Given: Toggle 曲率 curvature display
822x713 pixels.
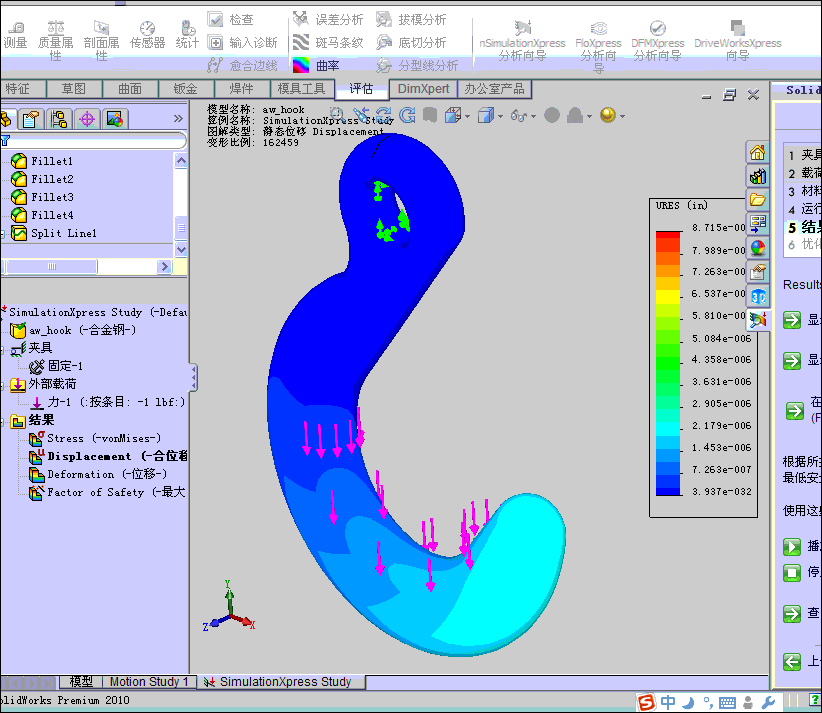Looking at the screenshot, I should coord(316,66).
